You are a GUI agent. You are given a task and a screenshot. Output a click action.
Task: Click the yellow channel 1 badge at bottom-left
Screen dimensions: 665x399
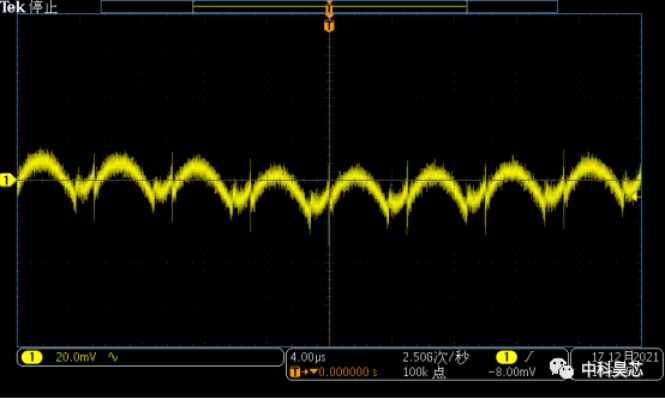click(32, 357)
